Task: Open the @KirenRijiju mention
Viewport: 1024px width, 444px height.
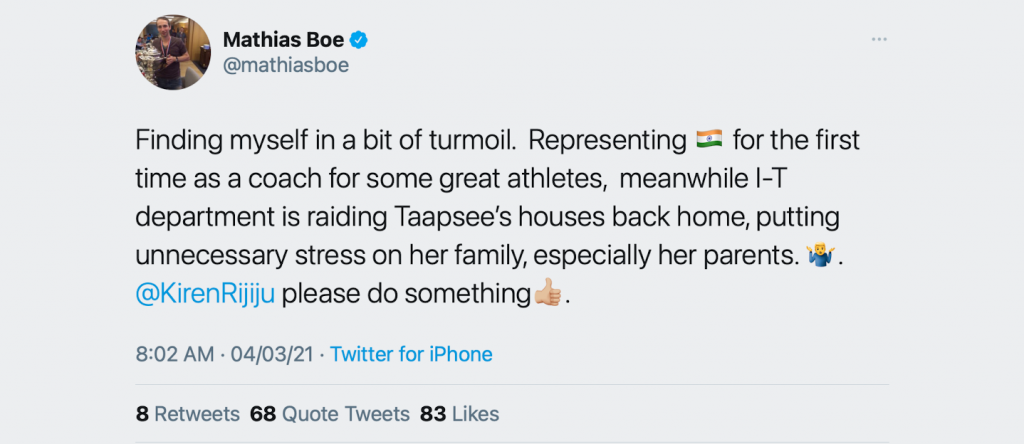Action: coord(204,296)
